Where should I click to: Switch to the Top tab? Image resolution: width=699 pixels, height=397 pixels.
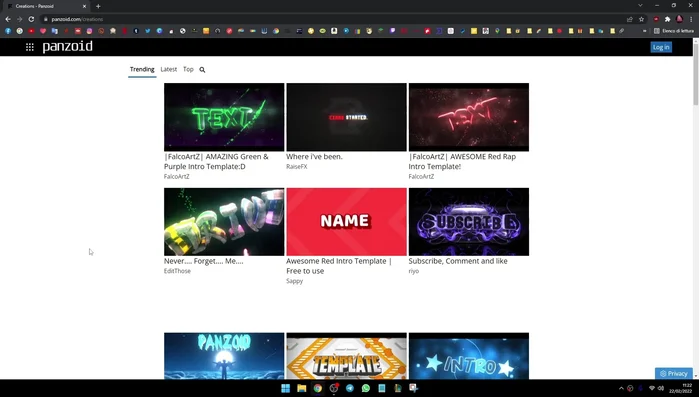pos(188,70)
